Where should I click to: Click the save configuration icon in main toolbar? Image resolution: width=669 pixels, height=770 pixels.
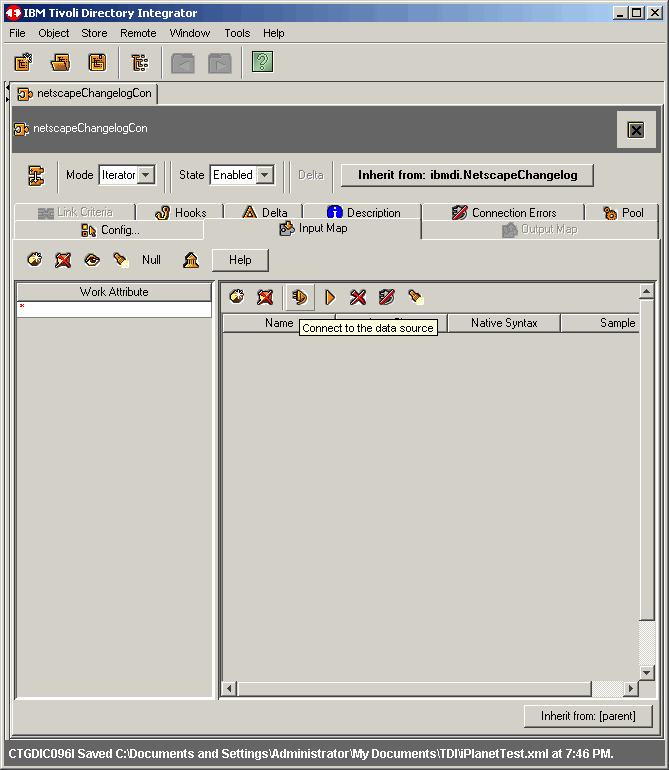(97, 63)
